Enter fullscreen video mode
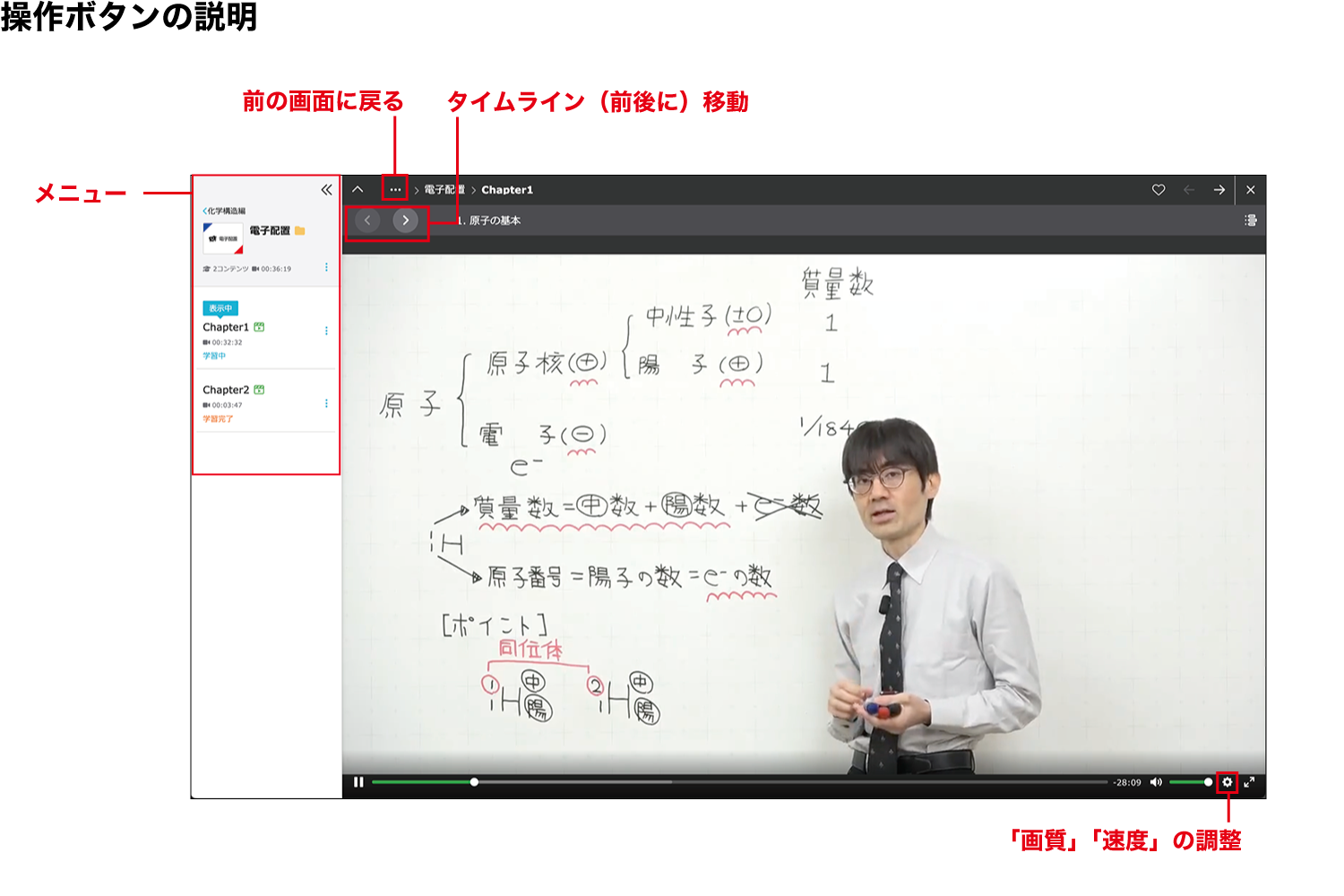1344x896 pixels. pyautogui.click(x=1249, y=782)
